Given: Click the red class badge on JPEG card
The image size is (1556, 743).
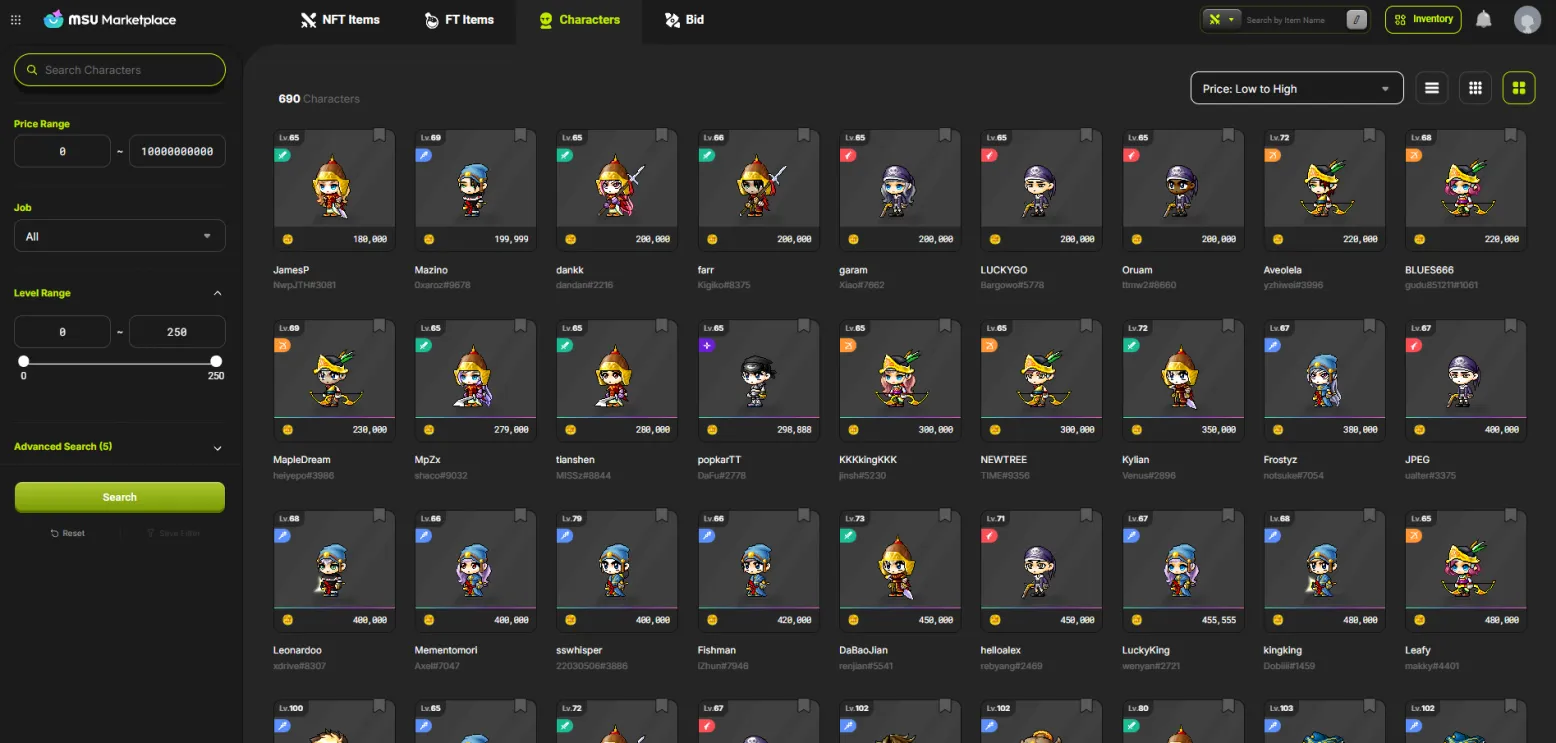Looking at the screenshot, I should click(1414, 345).
